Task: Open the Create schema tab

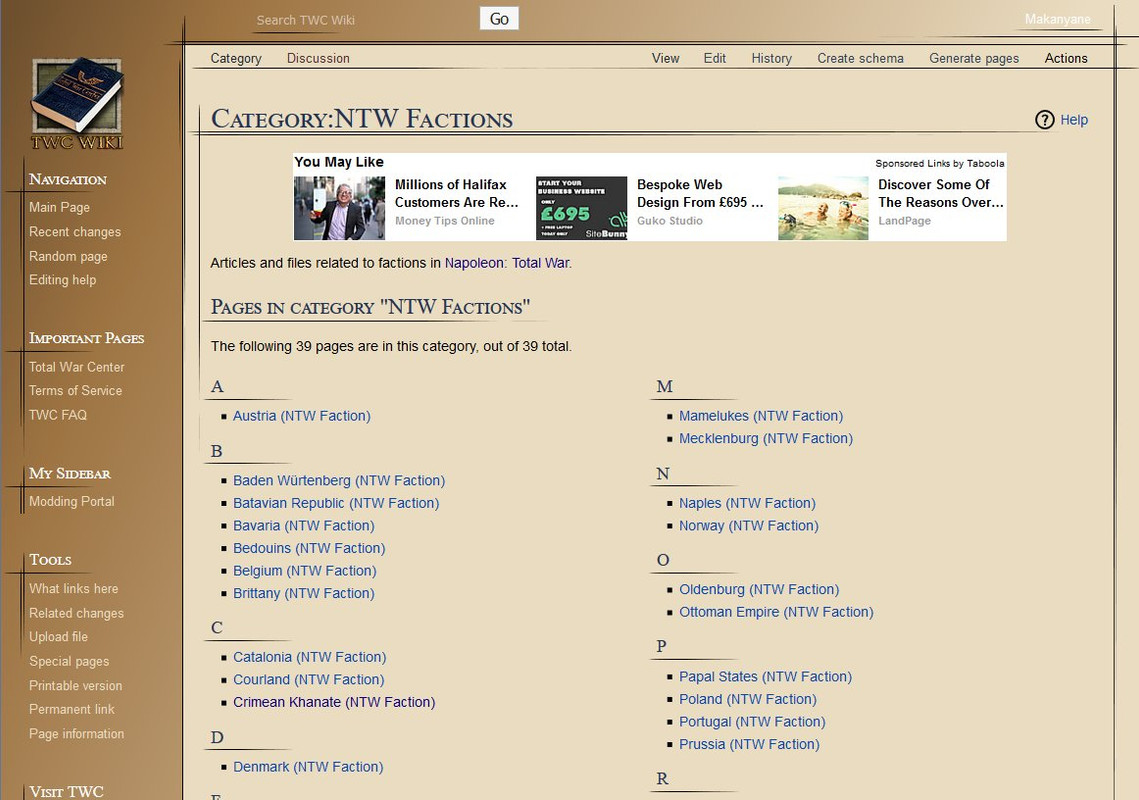Action: point(860,58)
